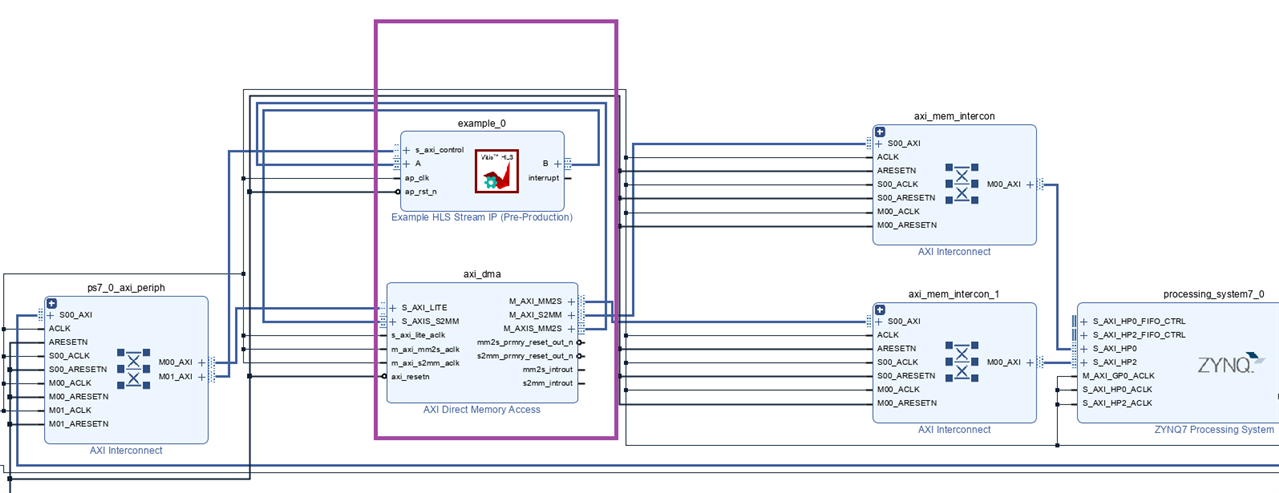Screen dimensions: 1279x493
Task: Select the mm2s_introut pin on axi_dma
Action: tap(548, 369)
